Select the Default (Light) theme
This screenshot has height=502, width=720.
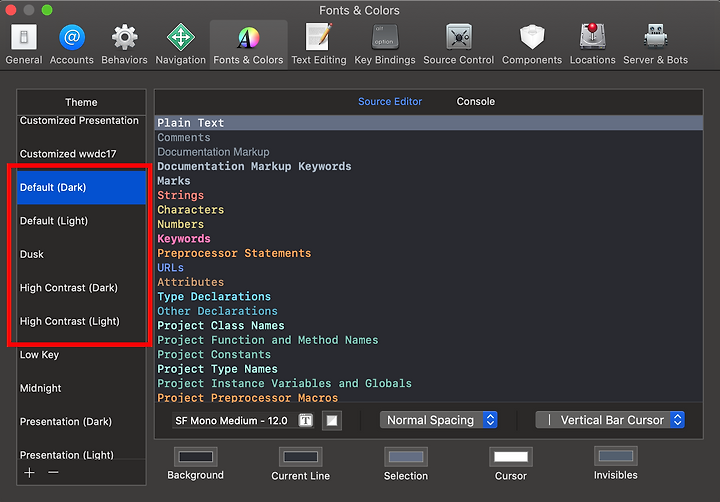coord(81,221)
